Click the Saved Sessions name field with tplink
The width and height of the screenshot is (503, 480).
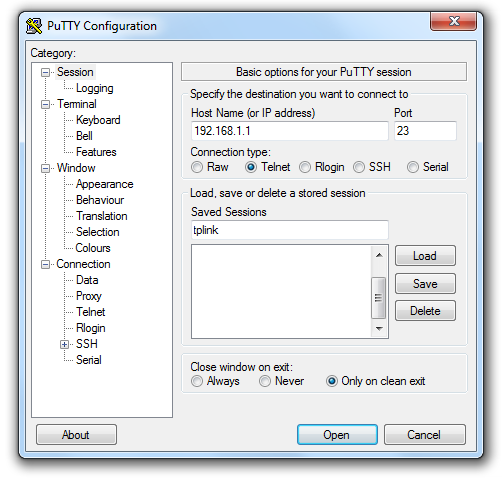[290, 230]
